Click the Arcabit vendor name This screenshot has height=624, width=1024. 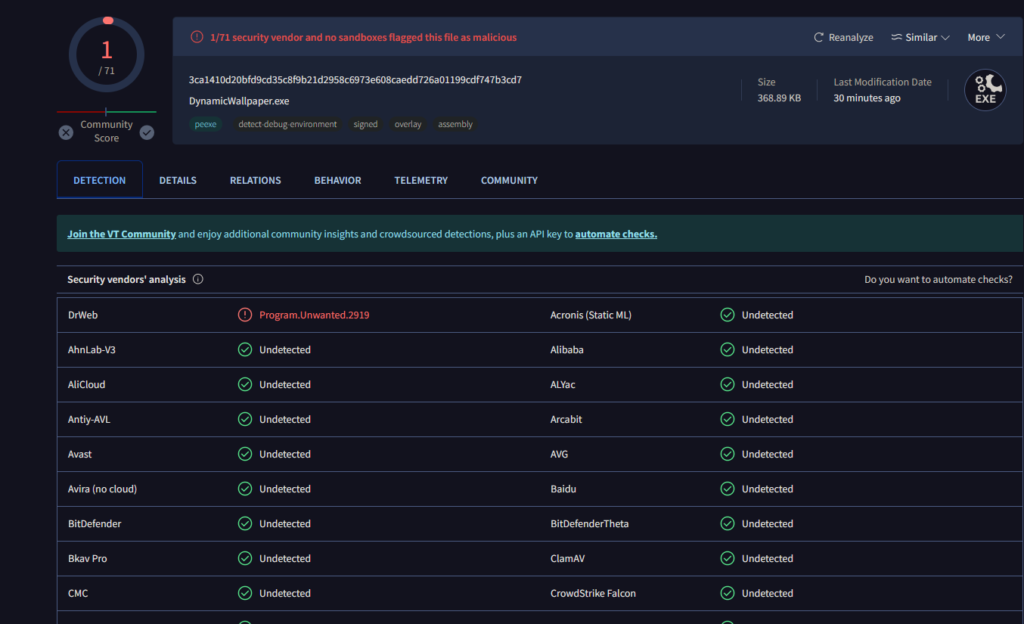click(566, 419)
